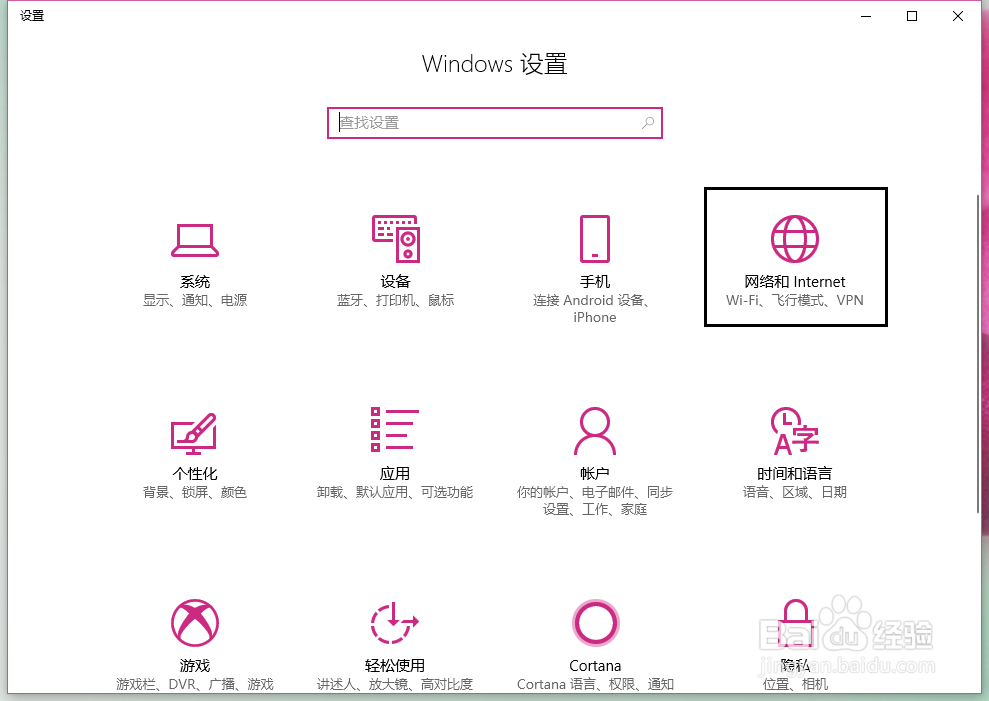This screenshot has height=701, width=989.
Task: Open the 设备 keyboard and speaker icon
Action: tap(396, 239)
